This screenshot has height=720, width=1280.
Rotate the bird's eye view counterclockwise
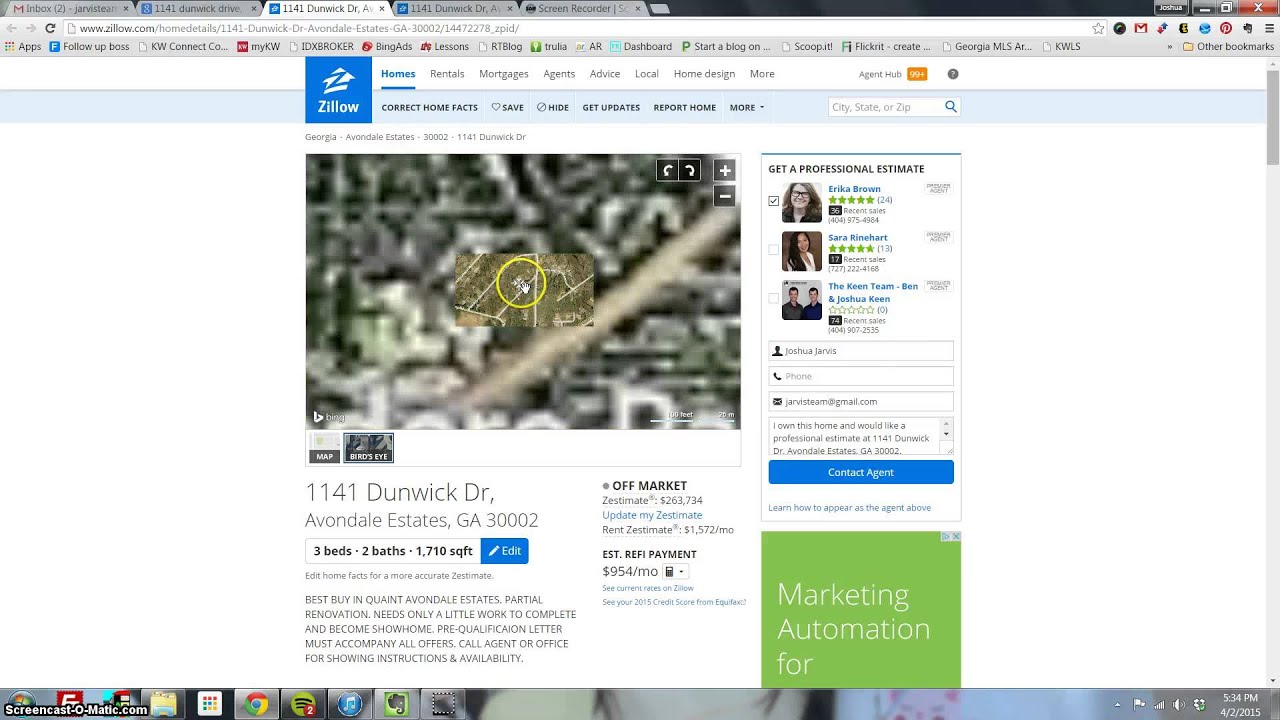pos(667,171)
